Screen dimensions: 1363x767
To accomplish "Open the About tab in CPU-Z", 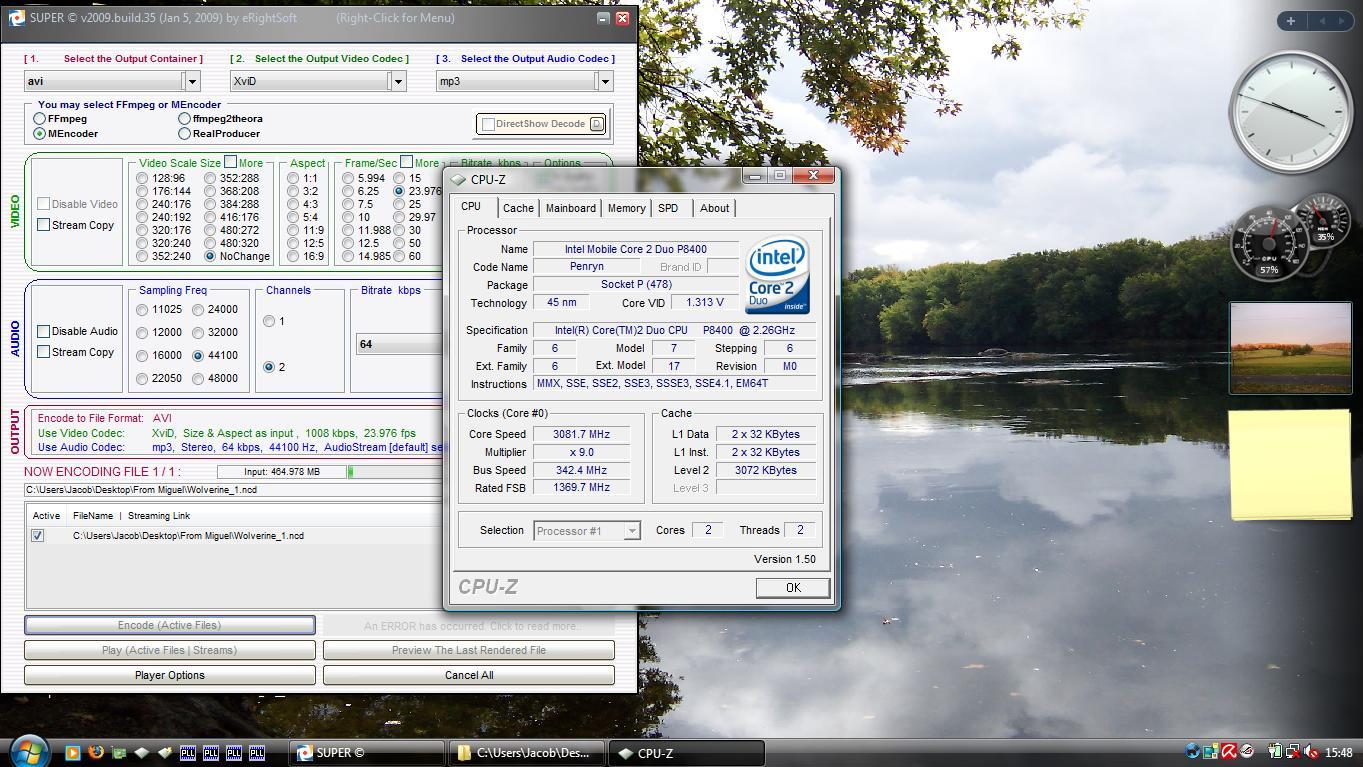I will pyautogui.click(x=714, y=208).
